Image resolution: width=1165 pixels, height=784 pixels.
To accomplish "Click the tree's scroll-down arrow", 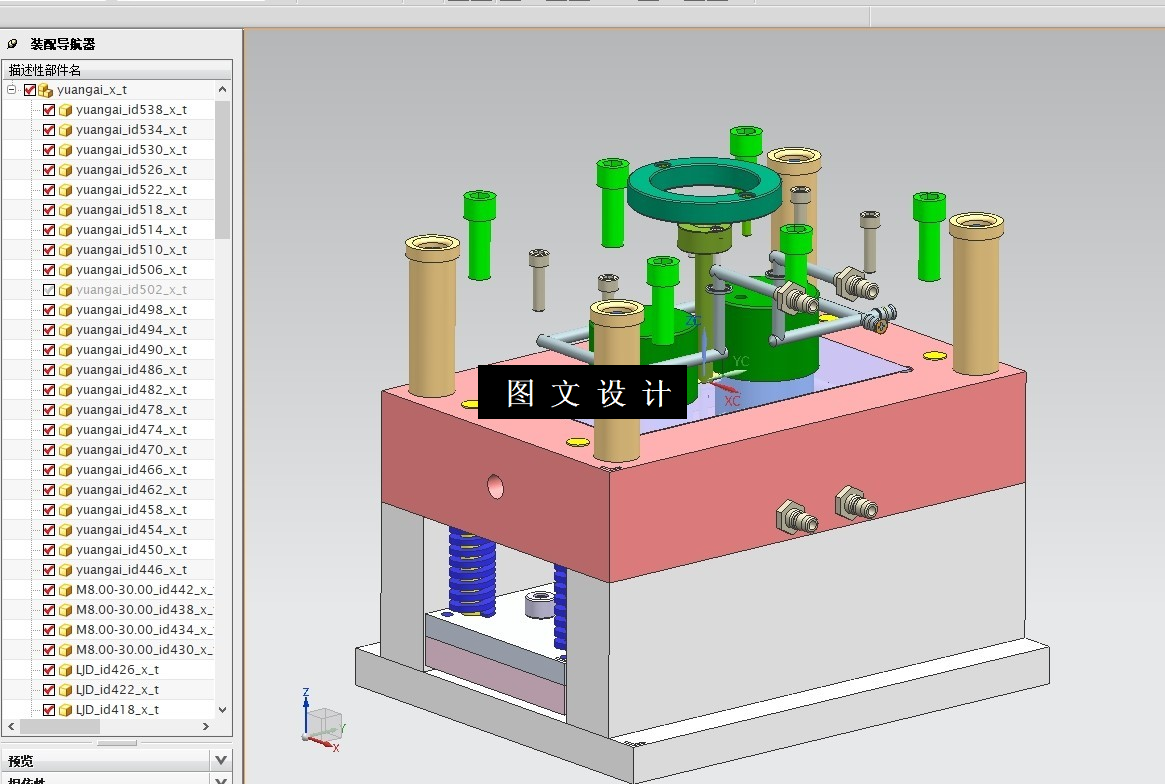I will [x=222, y=710].
